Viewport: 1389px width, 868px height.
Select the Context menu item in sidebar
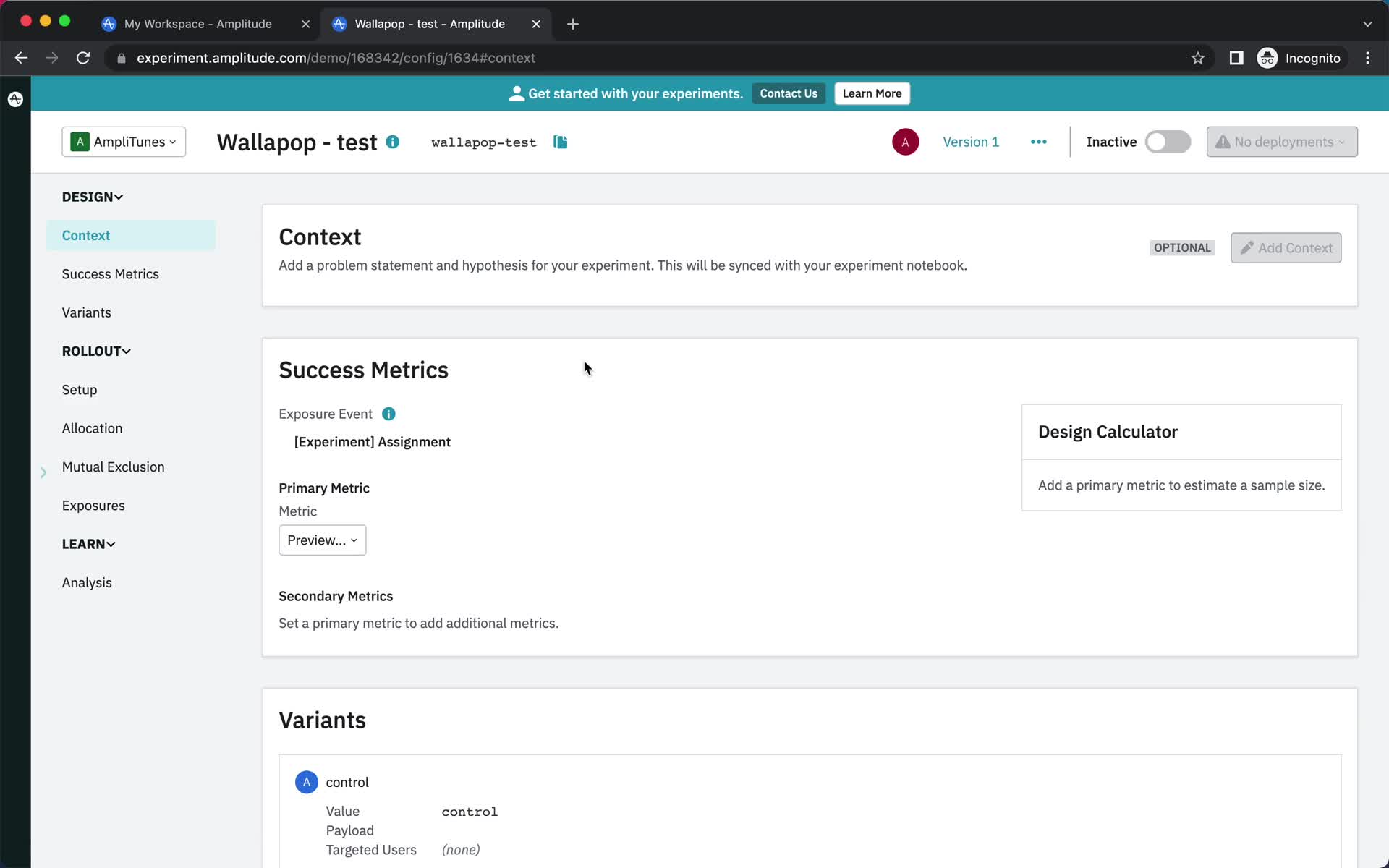(86, 235)
